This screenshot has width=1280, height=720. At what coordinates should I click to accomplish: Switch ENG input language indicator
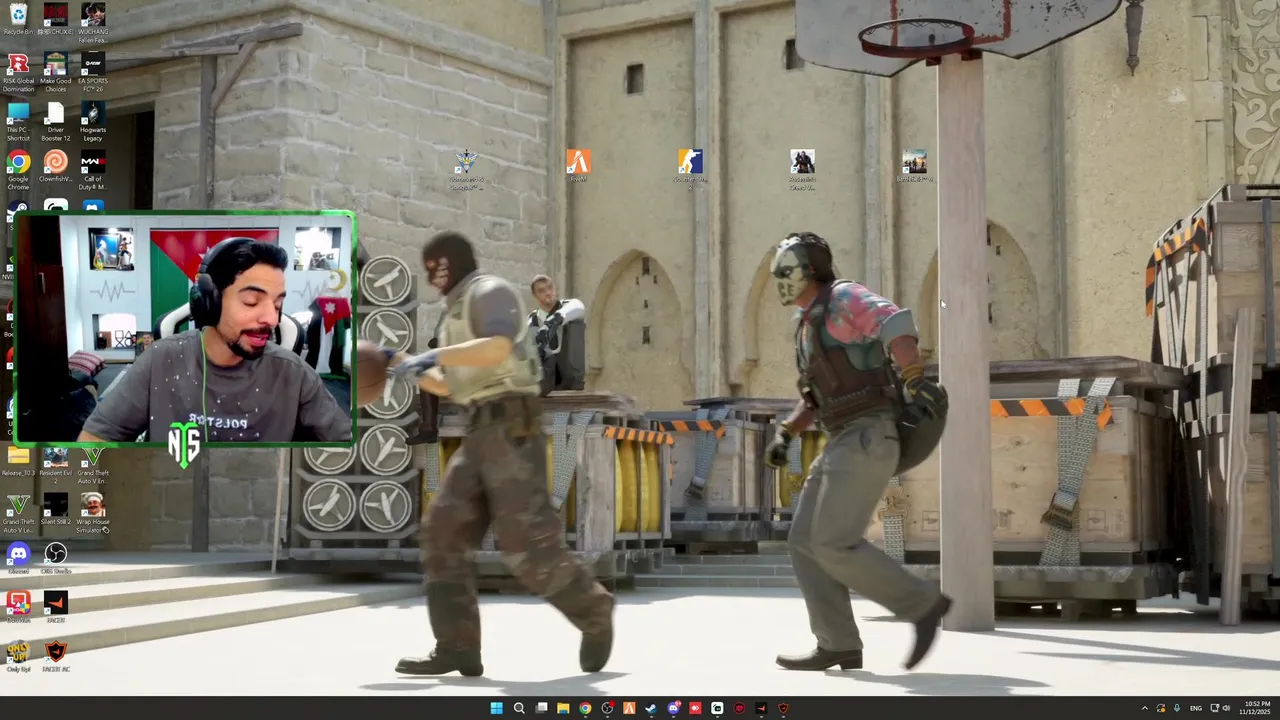pos(1196,708)
